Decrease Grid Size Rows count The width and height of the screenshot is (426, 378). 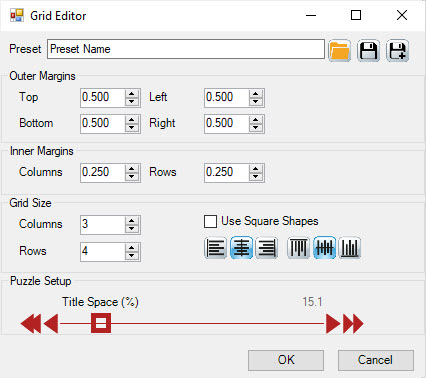[x=132, y=256]
